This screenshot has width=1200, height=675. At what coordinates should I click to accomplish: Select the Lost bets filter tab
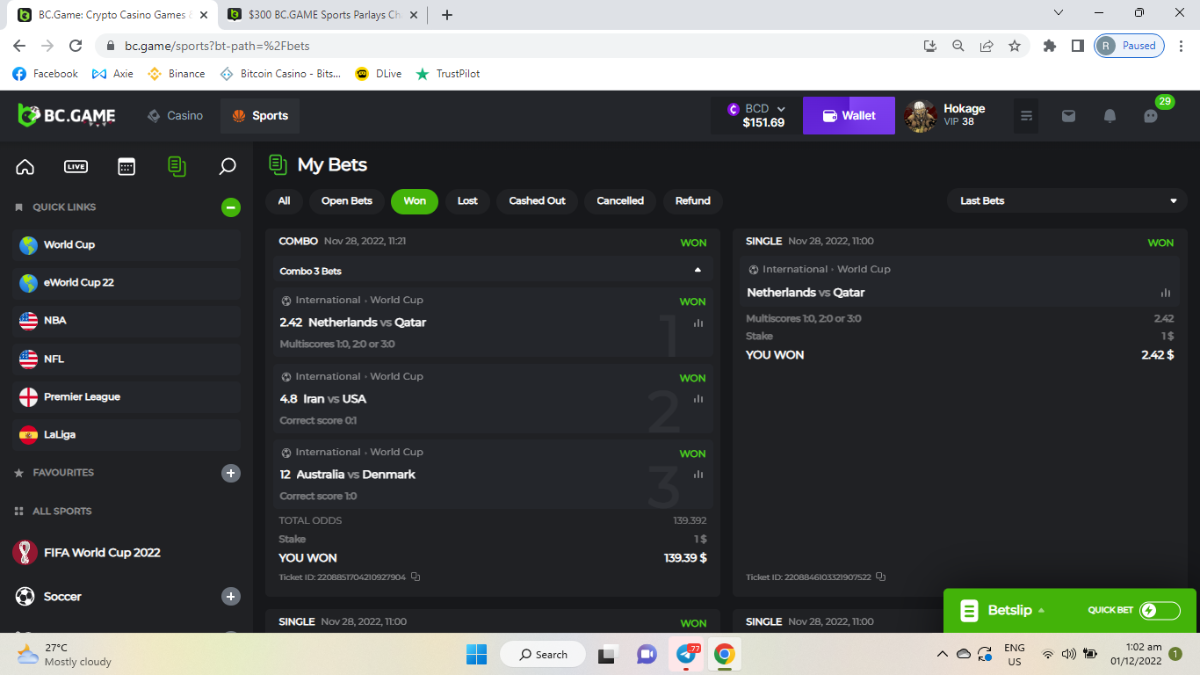coord(467,201)
